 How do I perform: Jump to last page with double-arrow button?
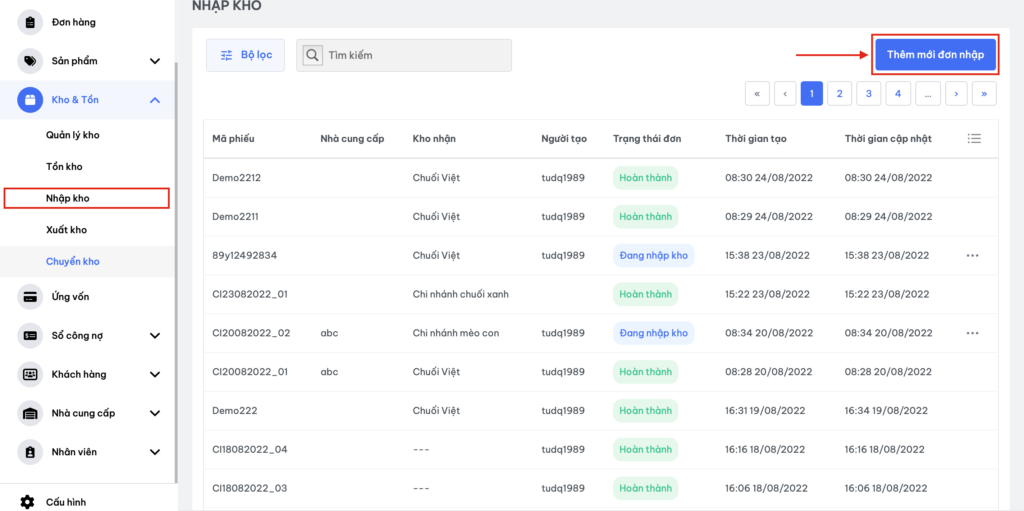tap(984, 94)
